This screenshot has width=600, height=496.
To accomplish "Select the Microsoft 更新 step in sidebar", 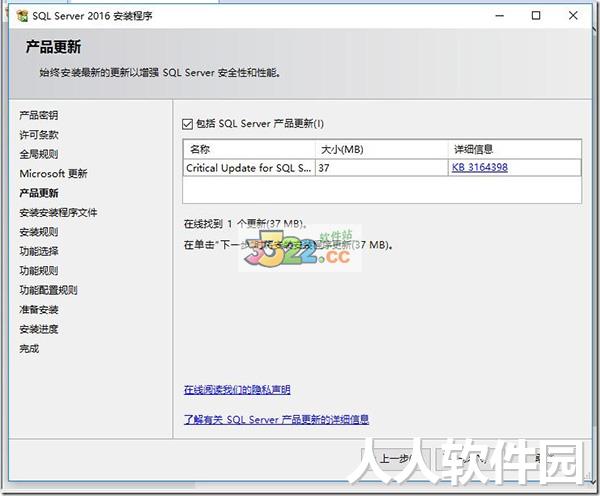I will coord(53,173).
